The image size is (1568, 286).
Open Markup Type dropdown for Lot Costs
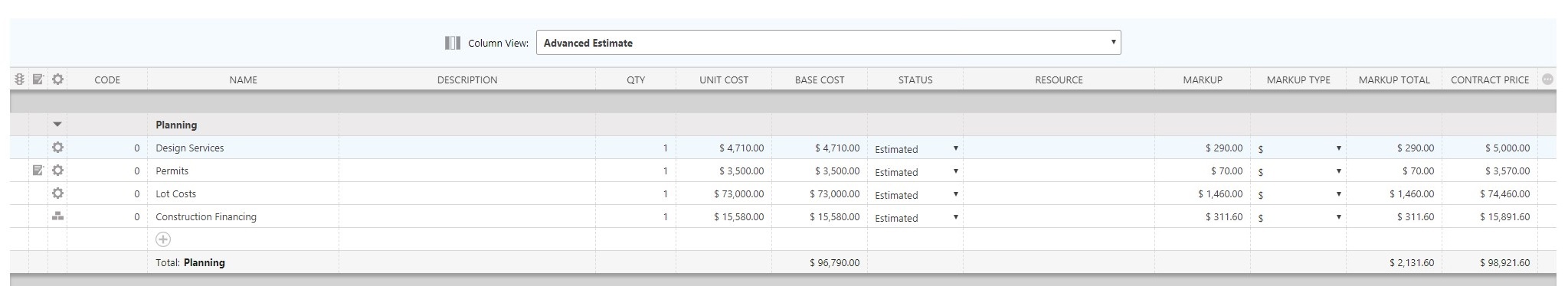pos(1299,194)
